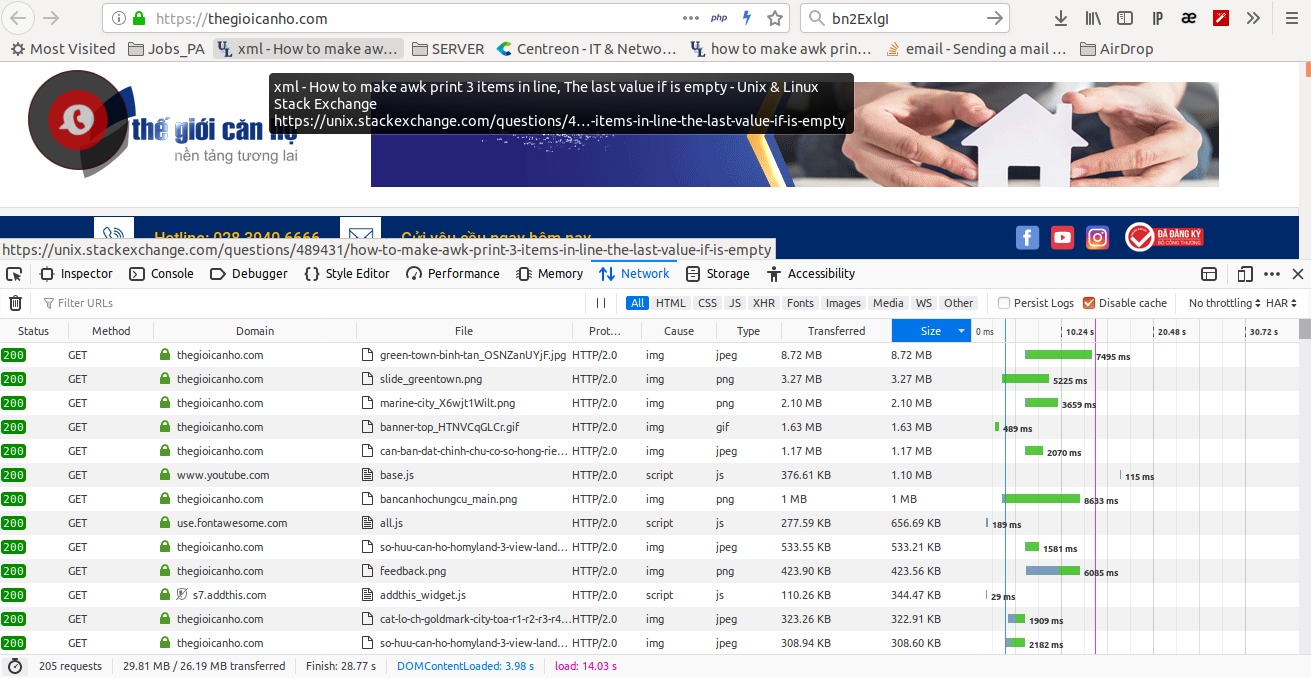Click the search box containing bn2ExlgI
Image resolution: width=1311 pixels, height=678 pixels.
905,18
